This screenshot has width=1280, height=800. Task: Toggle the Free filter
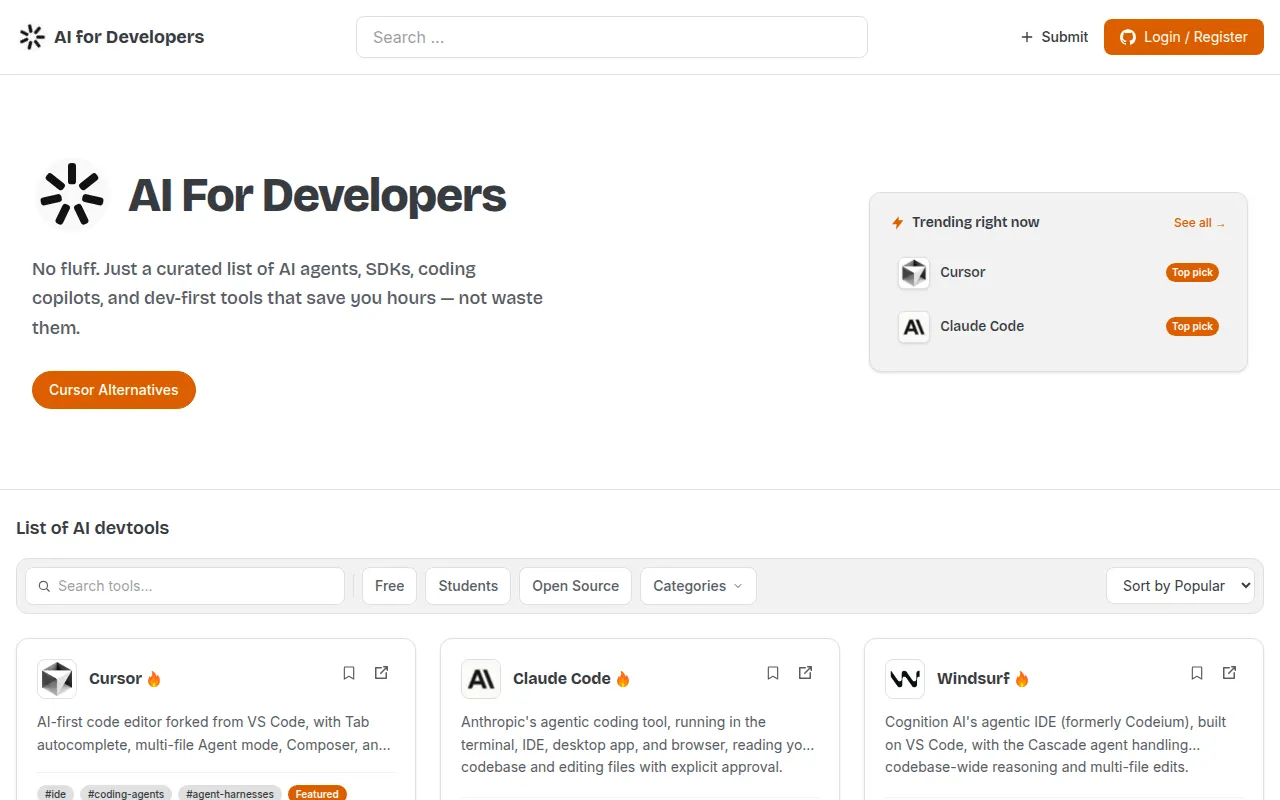(x=389, y=586)
